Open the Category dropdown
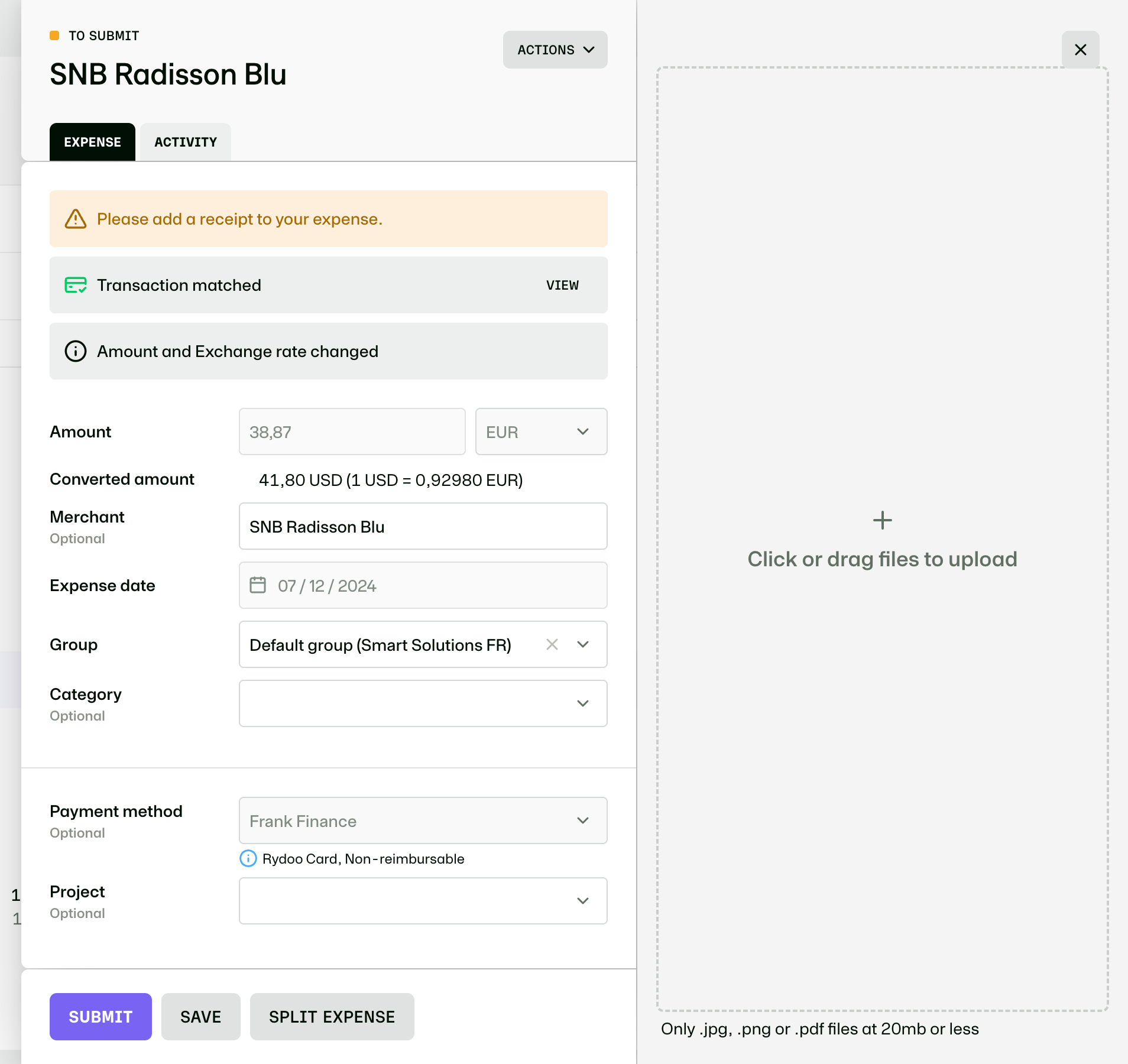Screen dimensions: 1128x1064 [423, 703]
